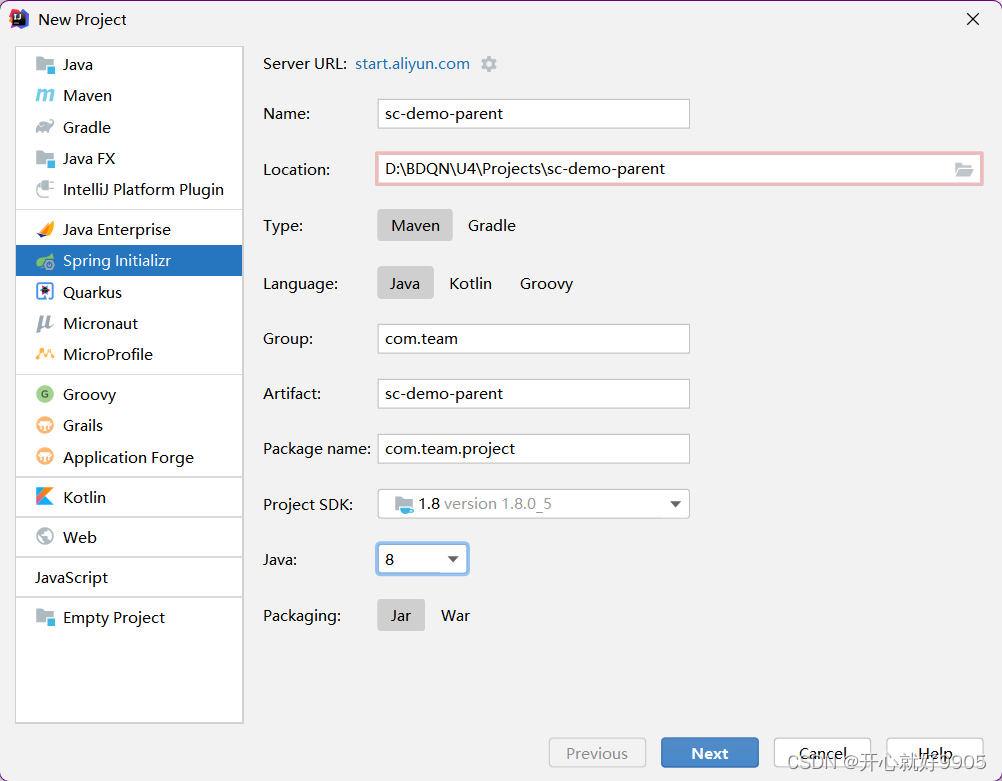The width and height of the screenshot is (1002, 781).
Task: Select War packaging
Action: [x=455, y=615]
